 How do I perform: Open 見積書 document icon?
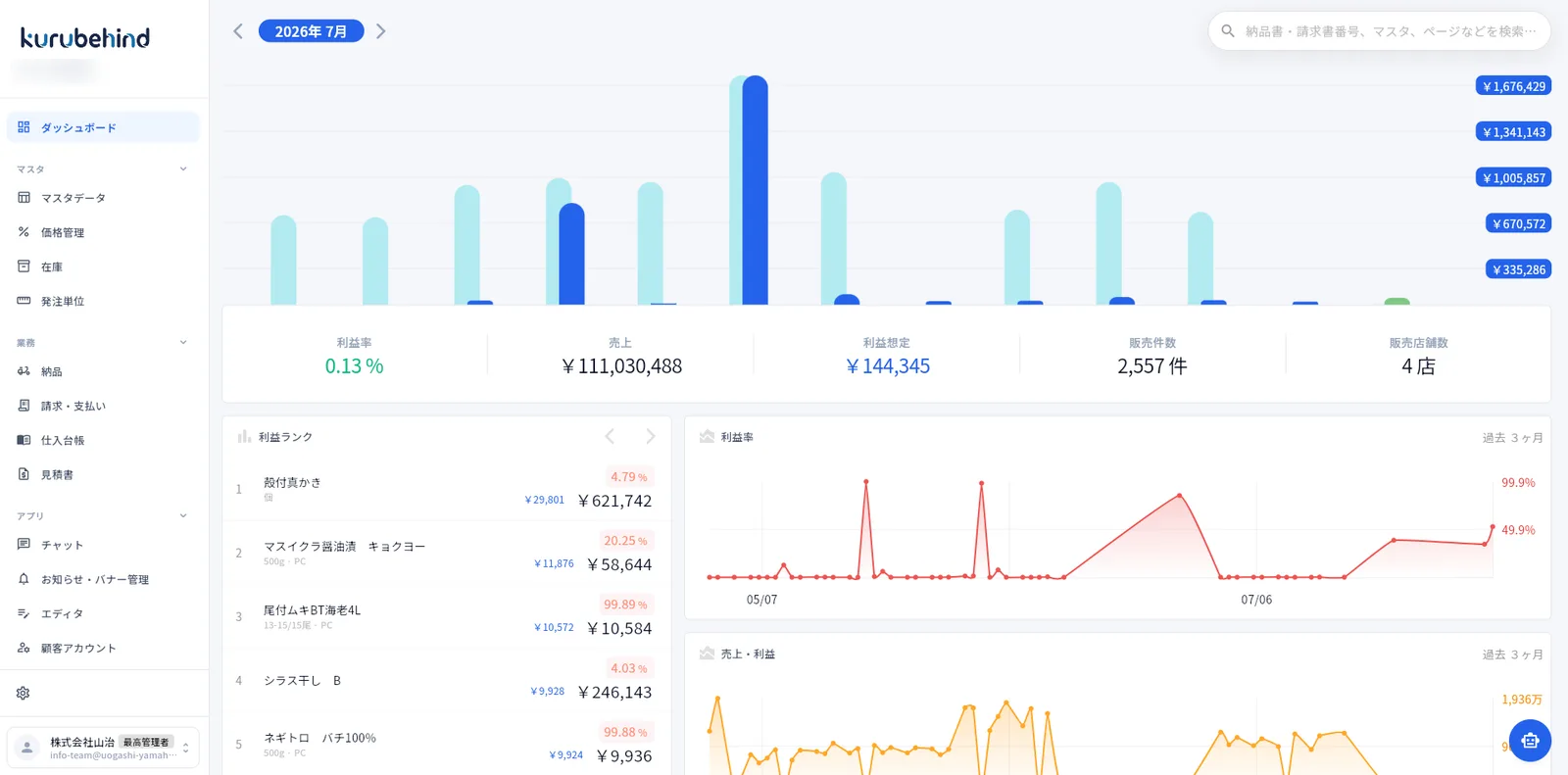(x=24, y=474)
